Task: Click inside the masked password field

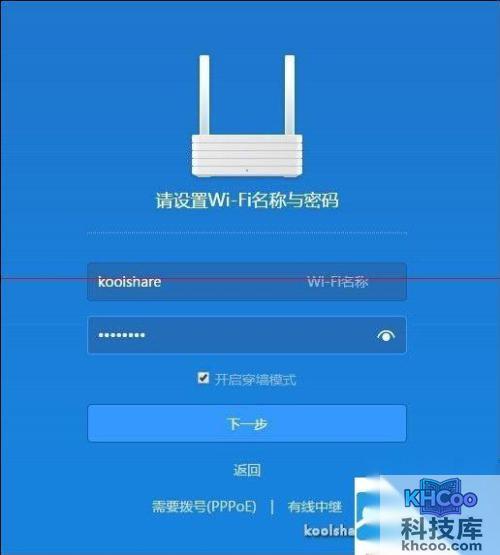Action: tap(247, 335)
